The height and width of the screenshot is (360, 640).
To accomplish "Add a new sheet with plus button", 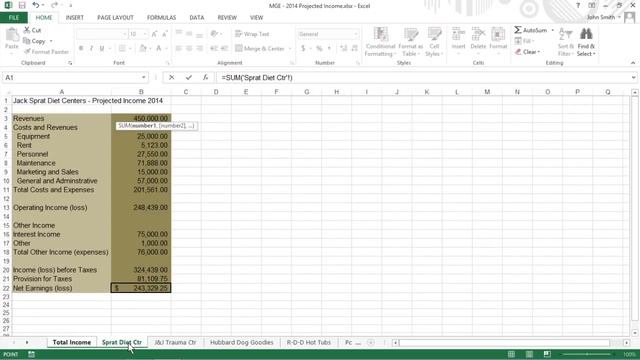I will tap(371, 342).
